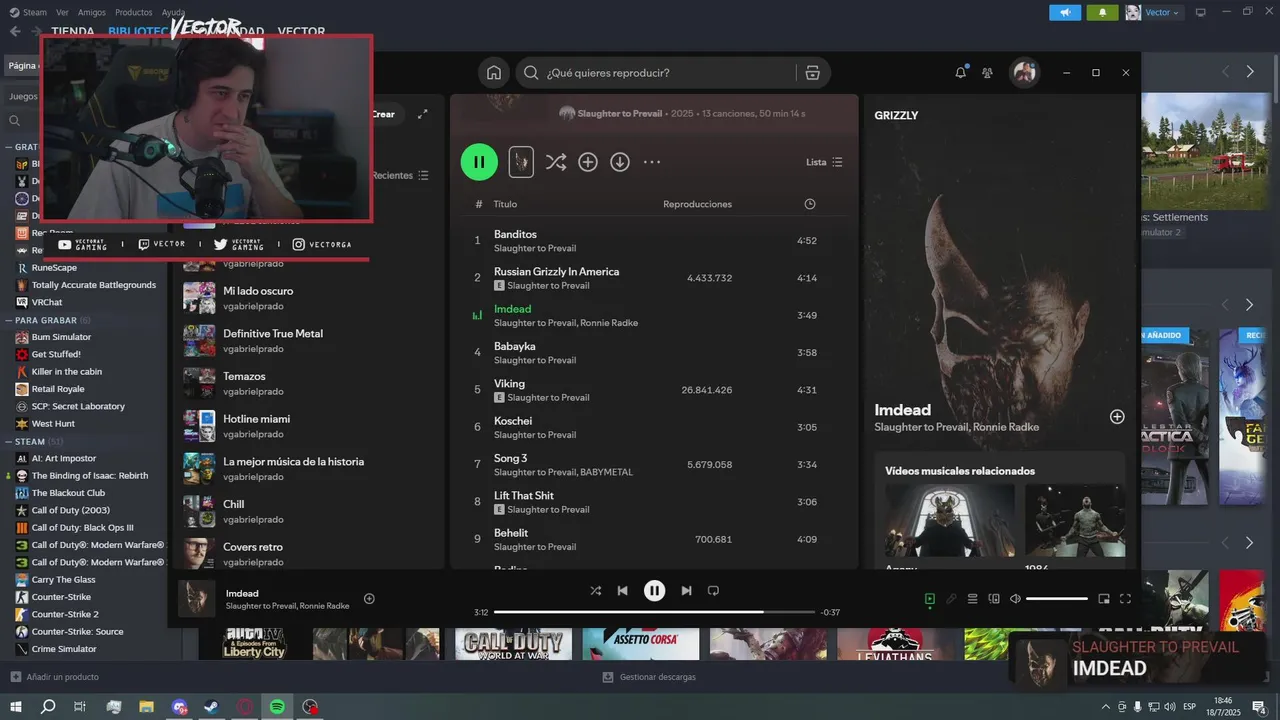This screenshot has width=1280, height=720.
Task: Open the Ver menu in Steam
Action: click(x=63, y=12)
